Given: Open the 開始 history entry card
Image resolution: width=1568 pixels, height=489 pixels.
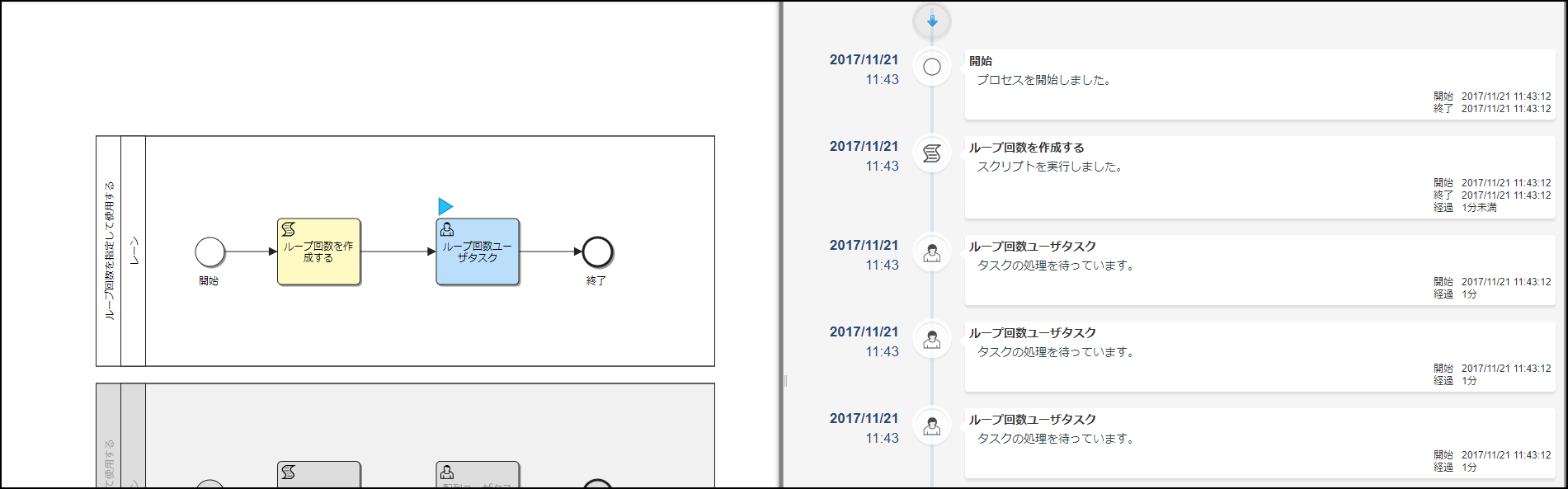Looking at the screenshot, I should [1260, 84].
